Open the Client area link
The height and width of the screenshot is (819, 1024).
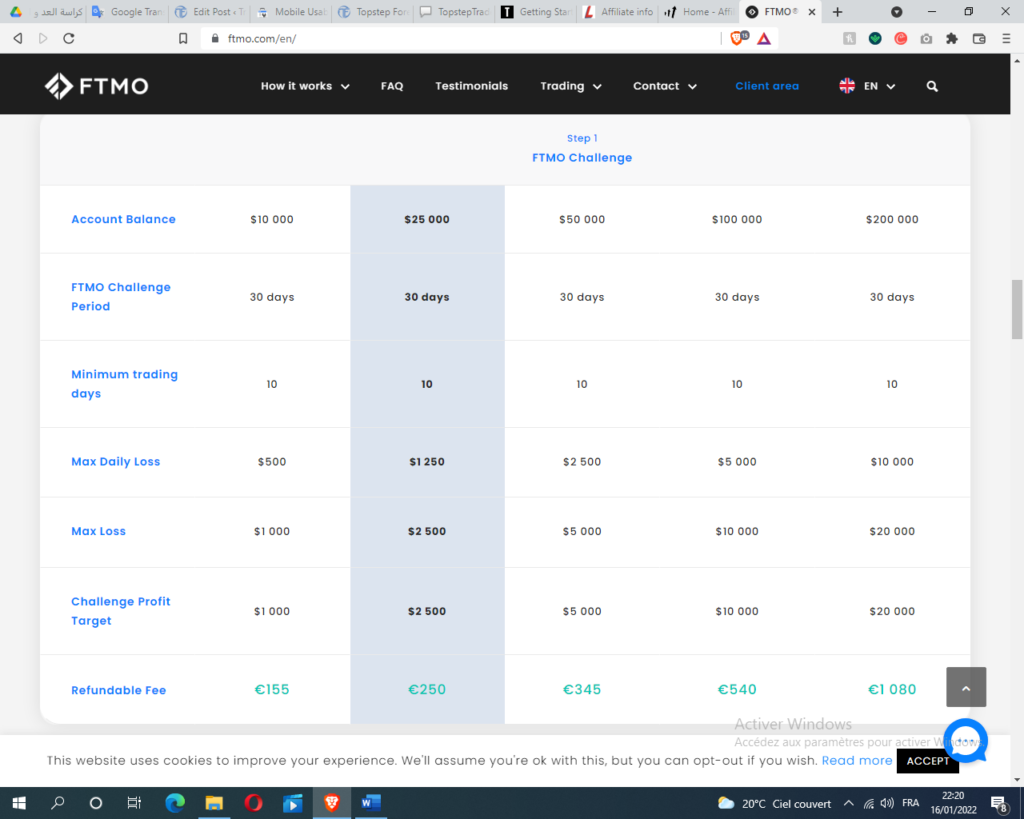point(767,86)
